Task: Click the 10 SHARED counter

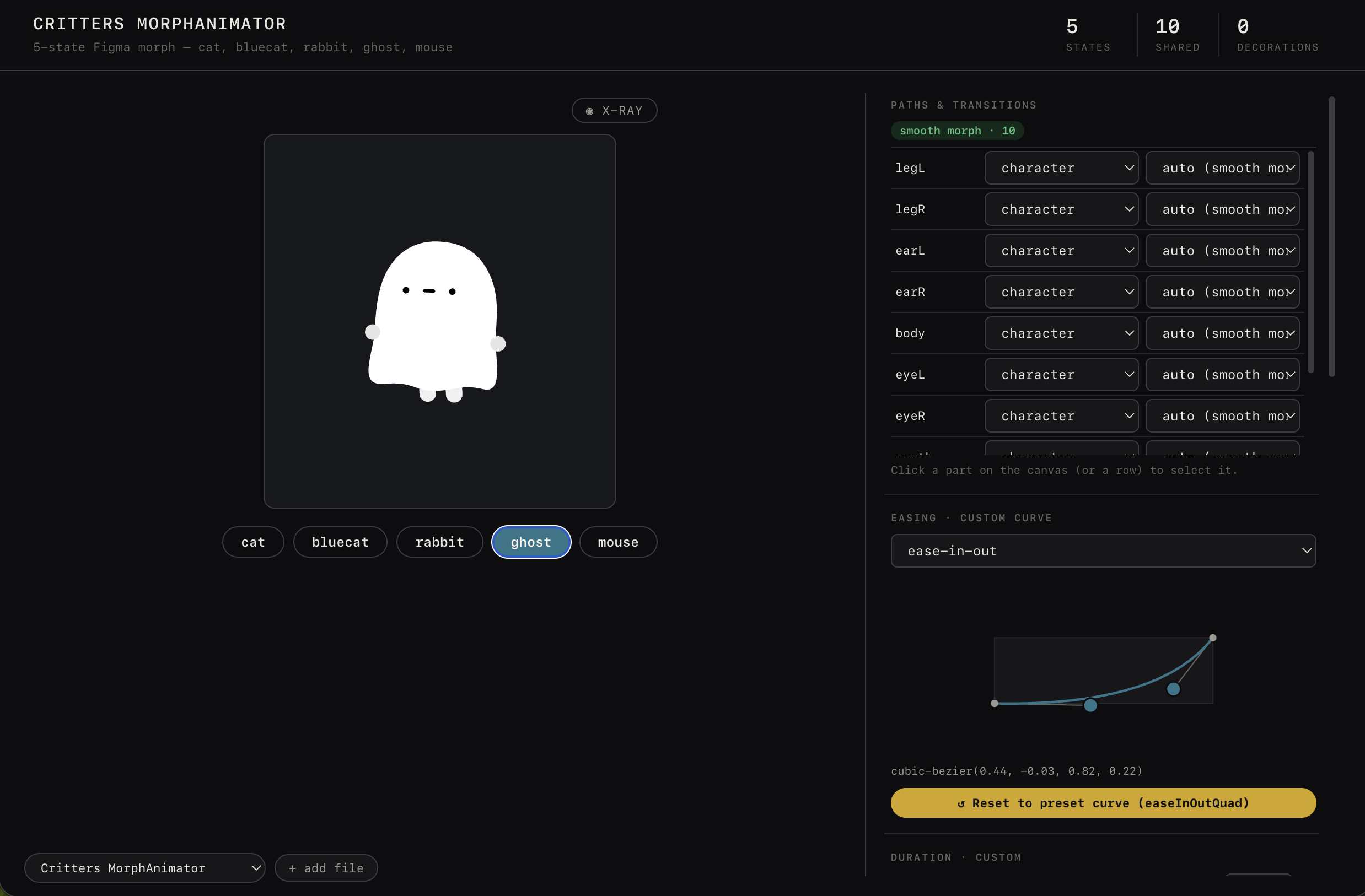Action: [1178, 34]
